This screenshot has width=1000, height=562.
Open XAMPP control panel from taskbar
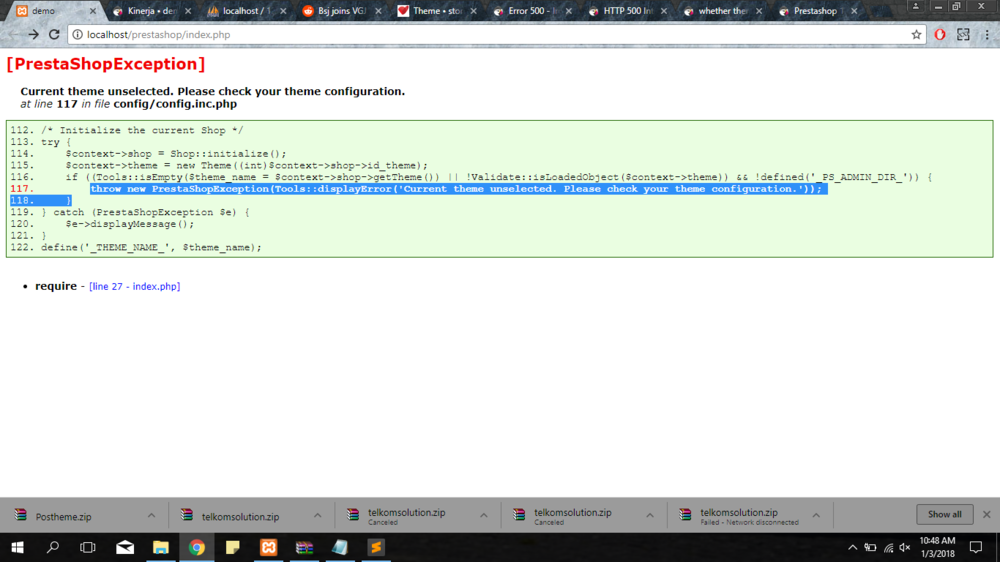268,547
